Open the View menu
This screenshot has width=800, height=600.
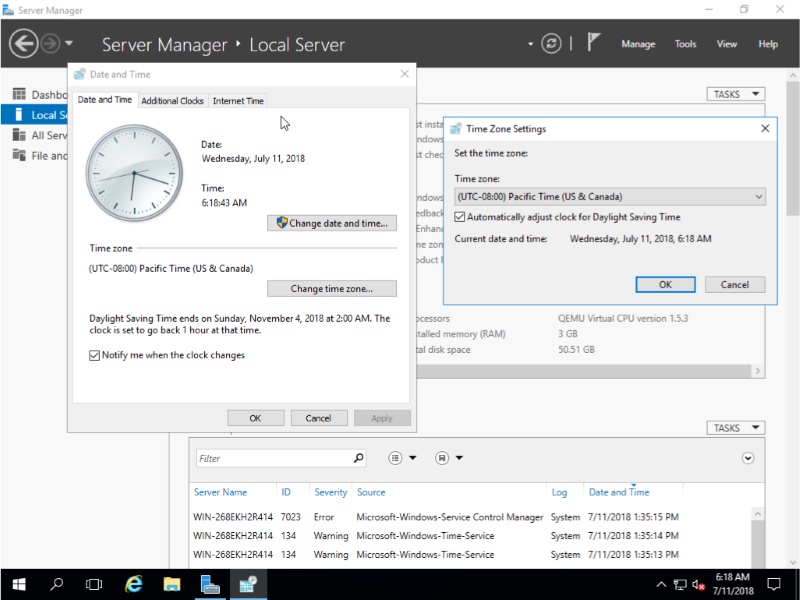[727, 44]
